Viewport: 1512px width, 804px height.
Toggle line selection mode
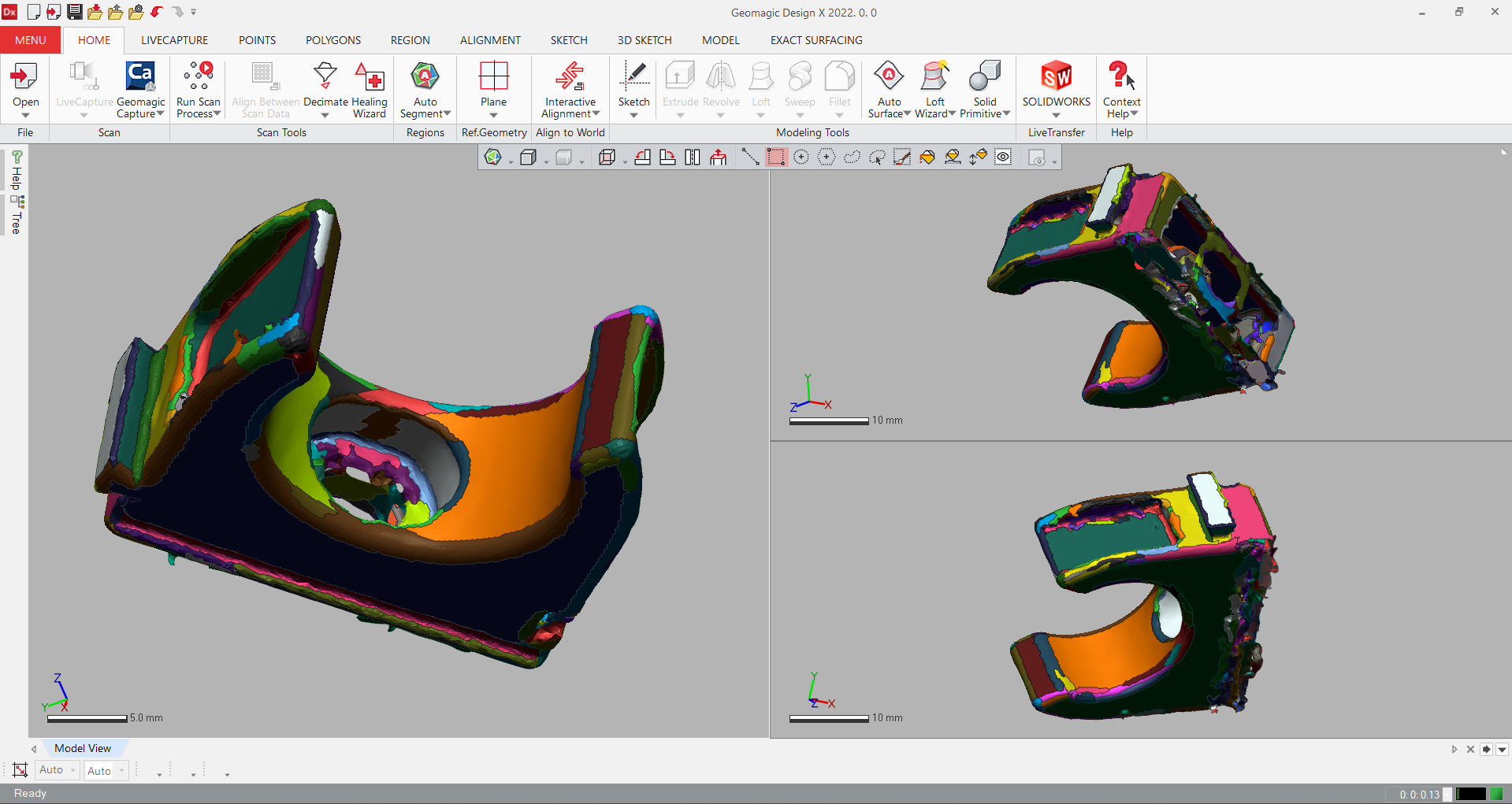(750, 157)
